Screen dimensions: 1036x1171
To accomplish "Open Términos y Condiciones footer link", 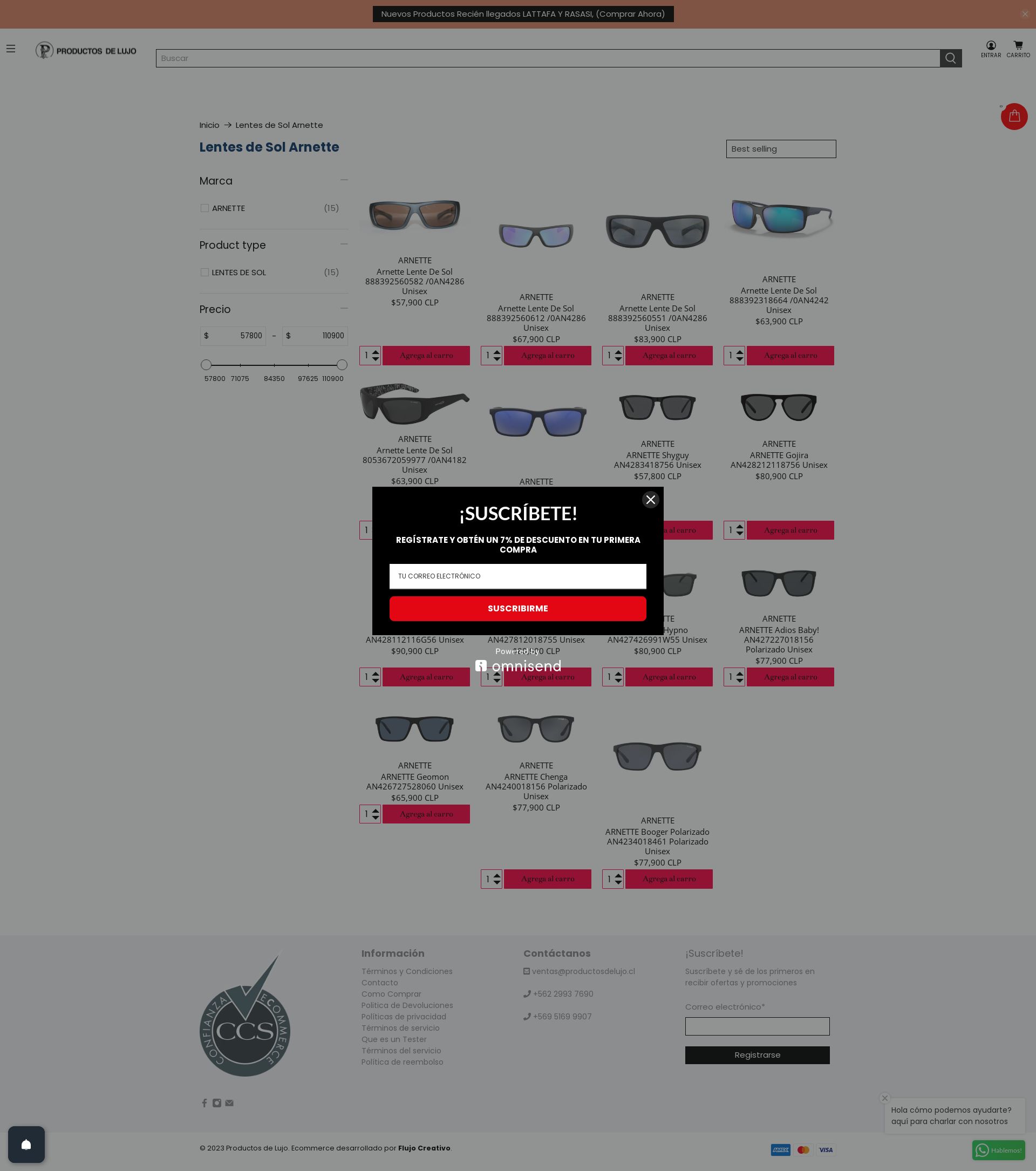I will tap(407, 971).
